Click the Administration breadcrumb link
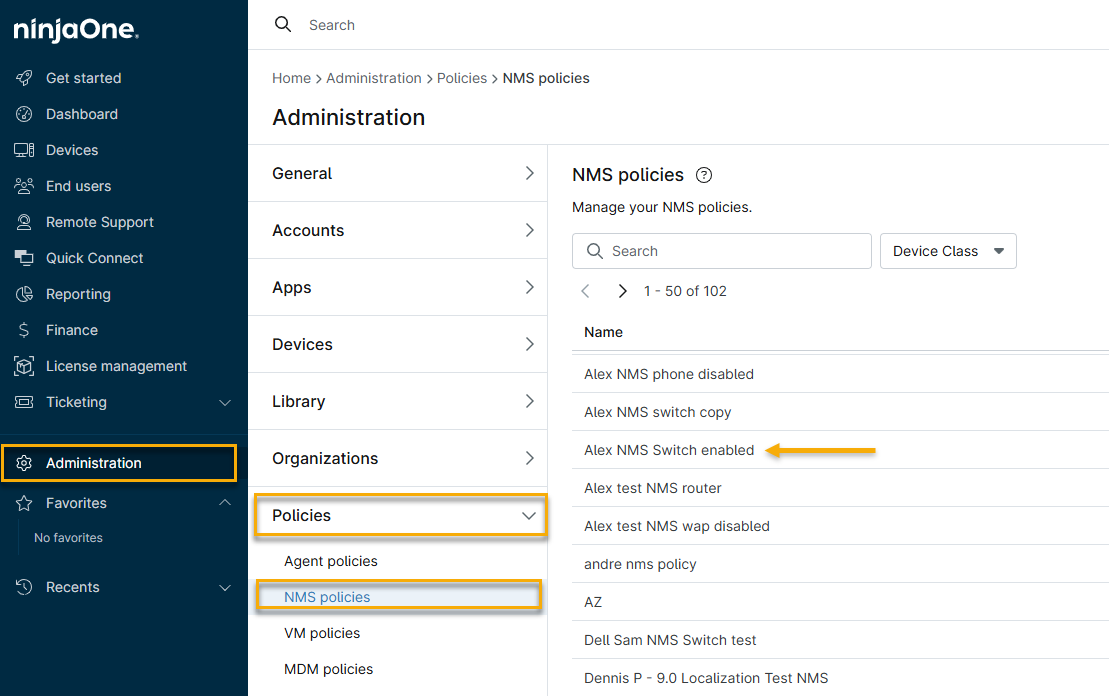Screen dimensions: 1109x696 tap(373, 78)
